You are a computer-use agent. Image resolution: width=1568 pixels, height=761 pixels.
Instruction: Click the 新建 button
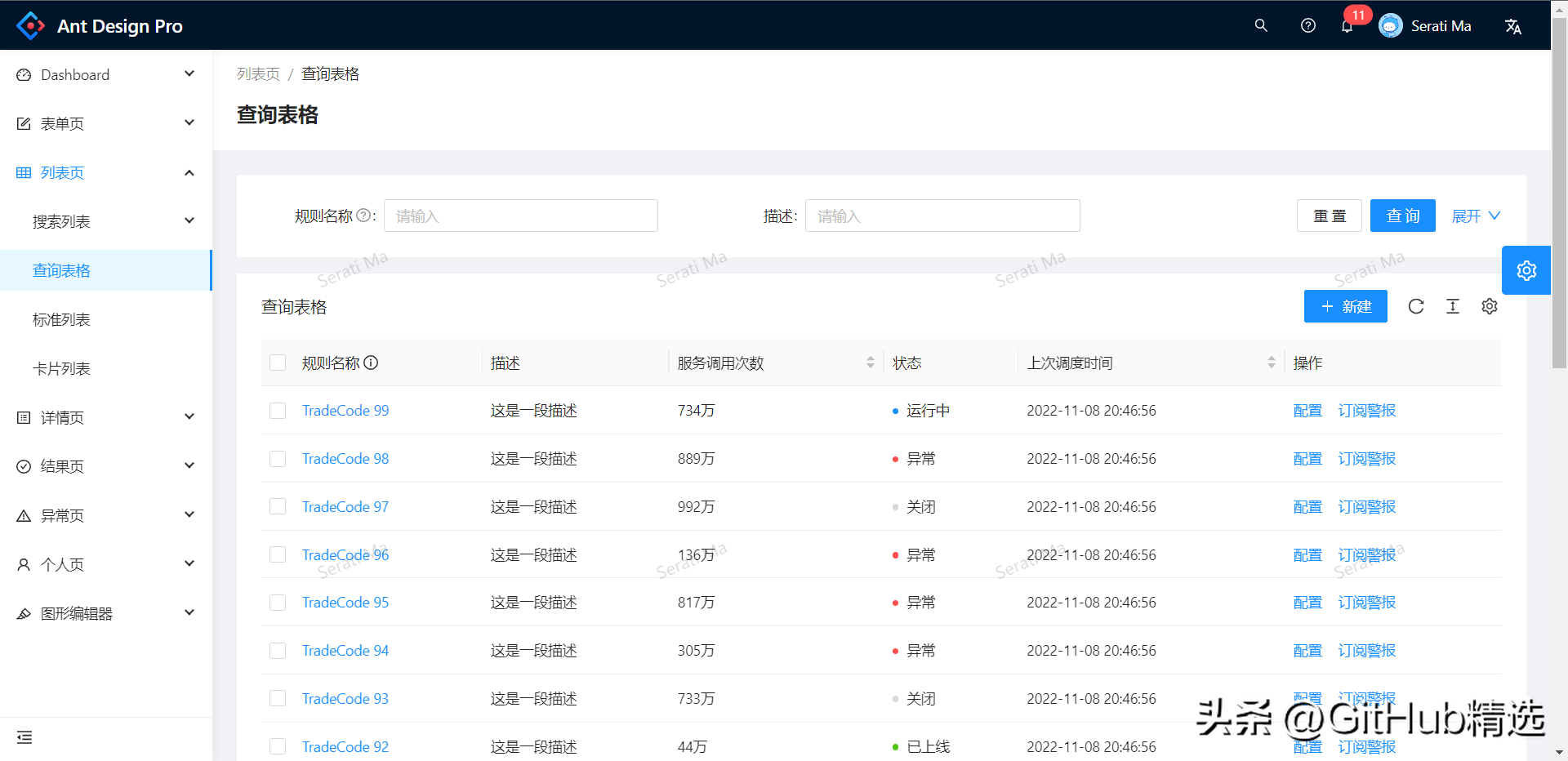pyautogui.click(x=1345, y=306)
